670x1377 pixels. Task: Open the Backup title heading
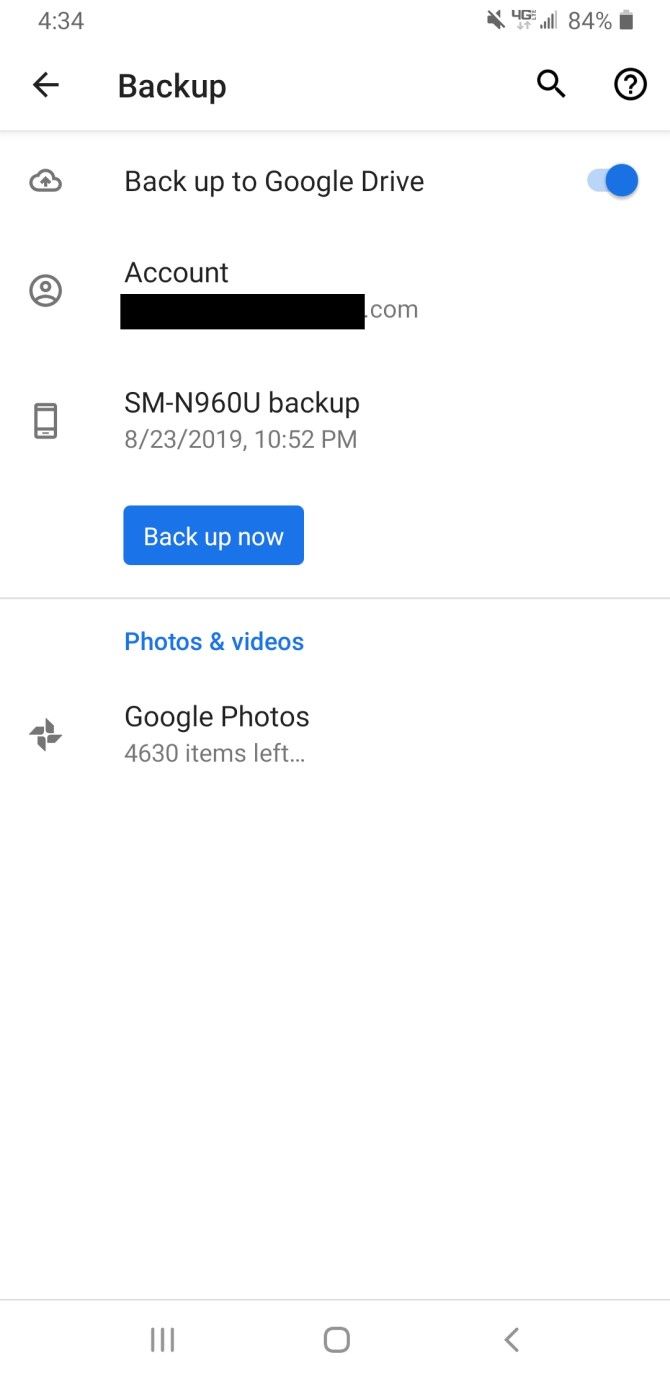[x=171, y=85]
